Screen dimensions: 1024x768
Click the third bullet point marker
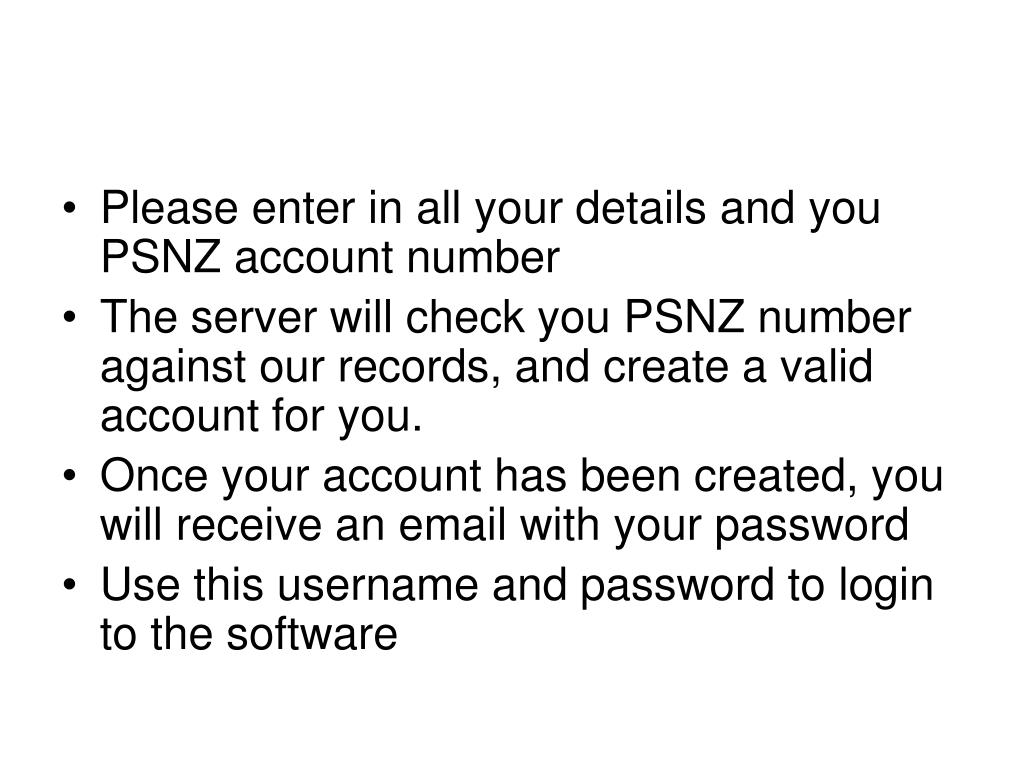(x=70, y=477)
